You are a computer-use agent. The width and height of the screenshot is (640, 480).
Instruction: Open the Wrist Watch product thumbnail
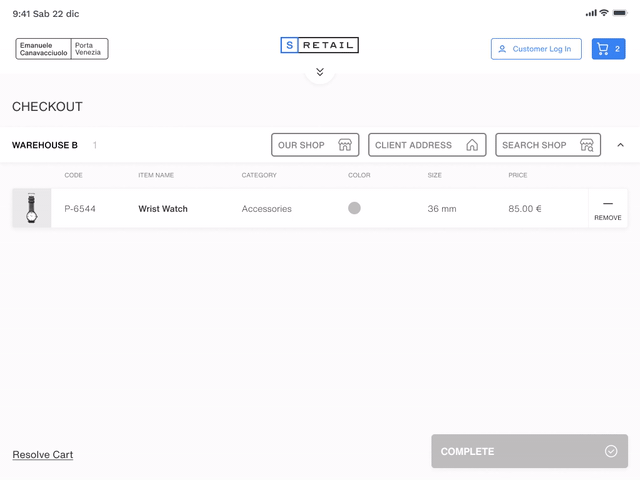pos(32,208)
